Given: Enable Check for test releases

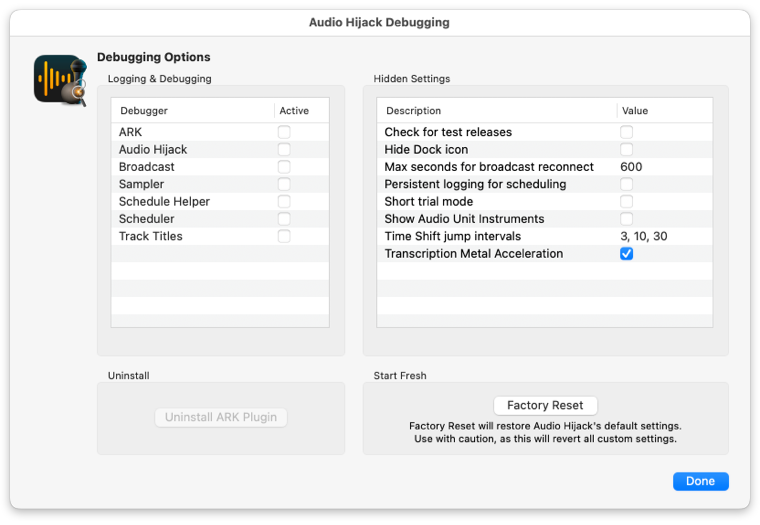Looking at the screenshot, I should 626,132.
